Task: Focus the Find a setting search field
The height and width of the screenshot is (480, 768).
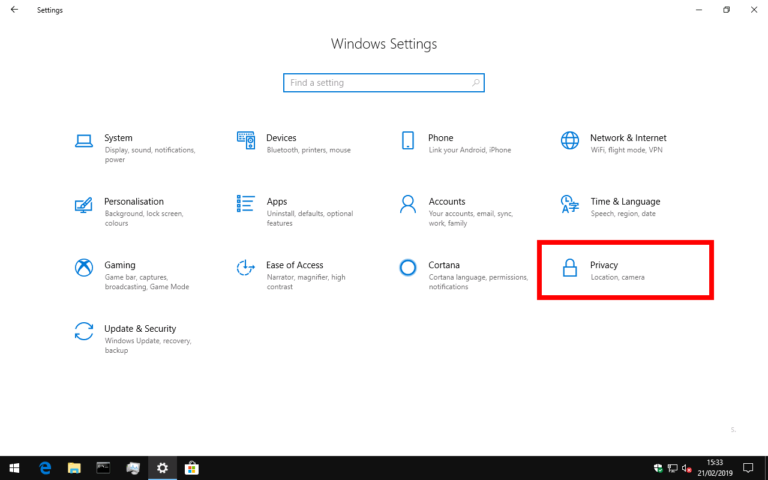Action: tap(384, 83)
